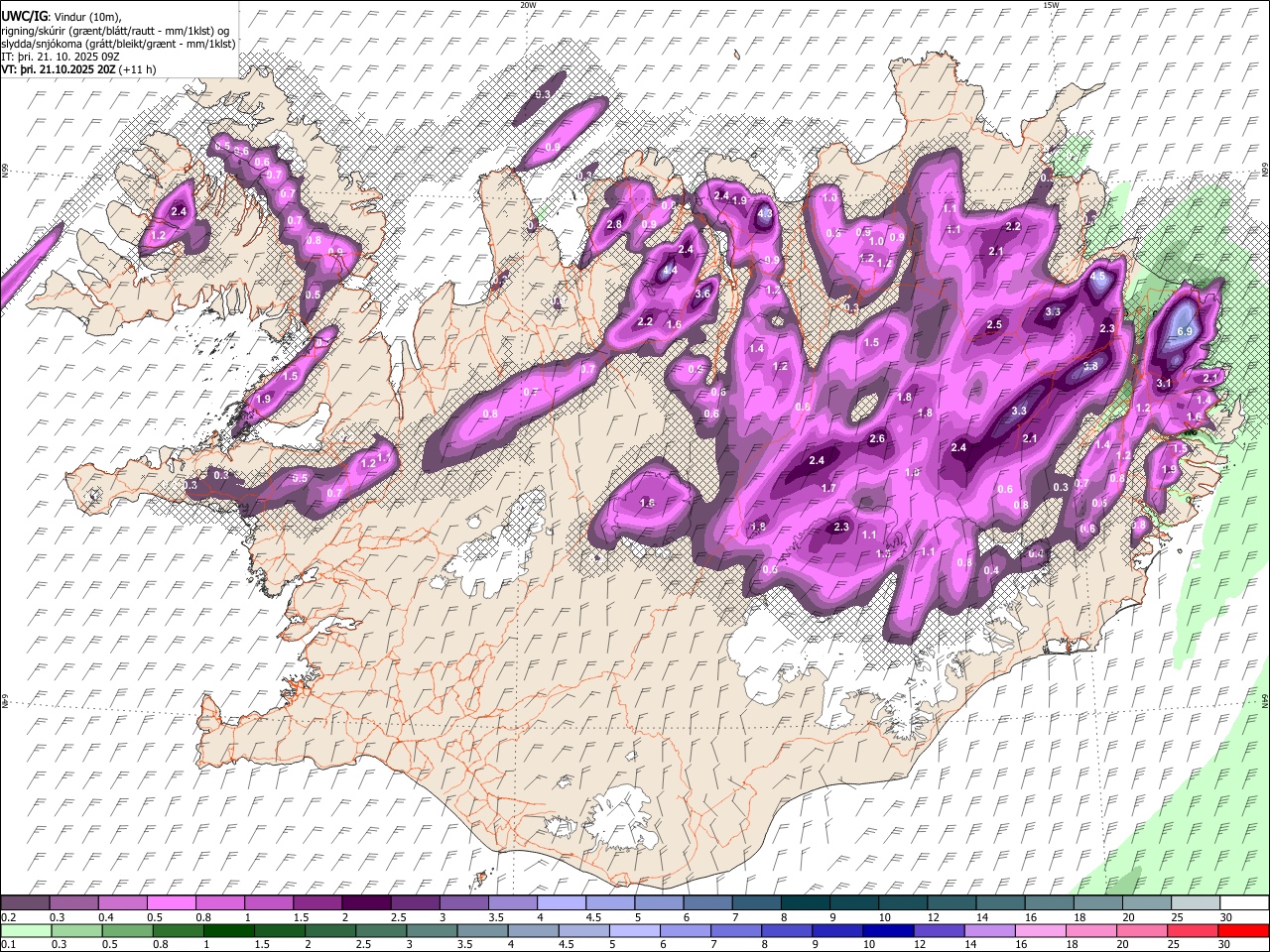Screen dimensions: 1270x952
Task: Click the '(+11 h)' forecast offset text
Action: point(137,70)
